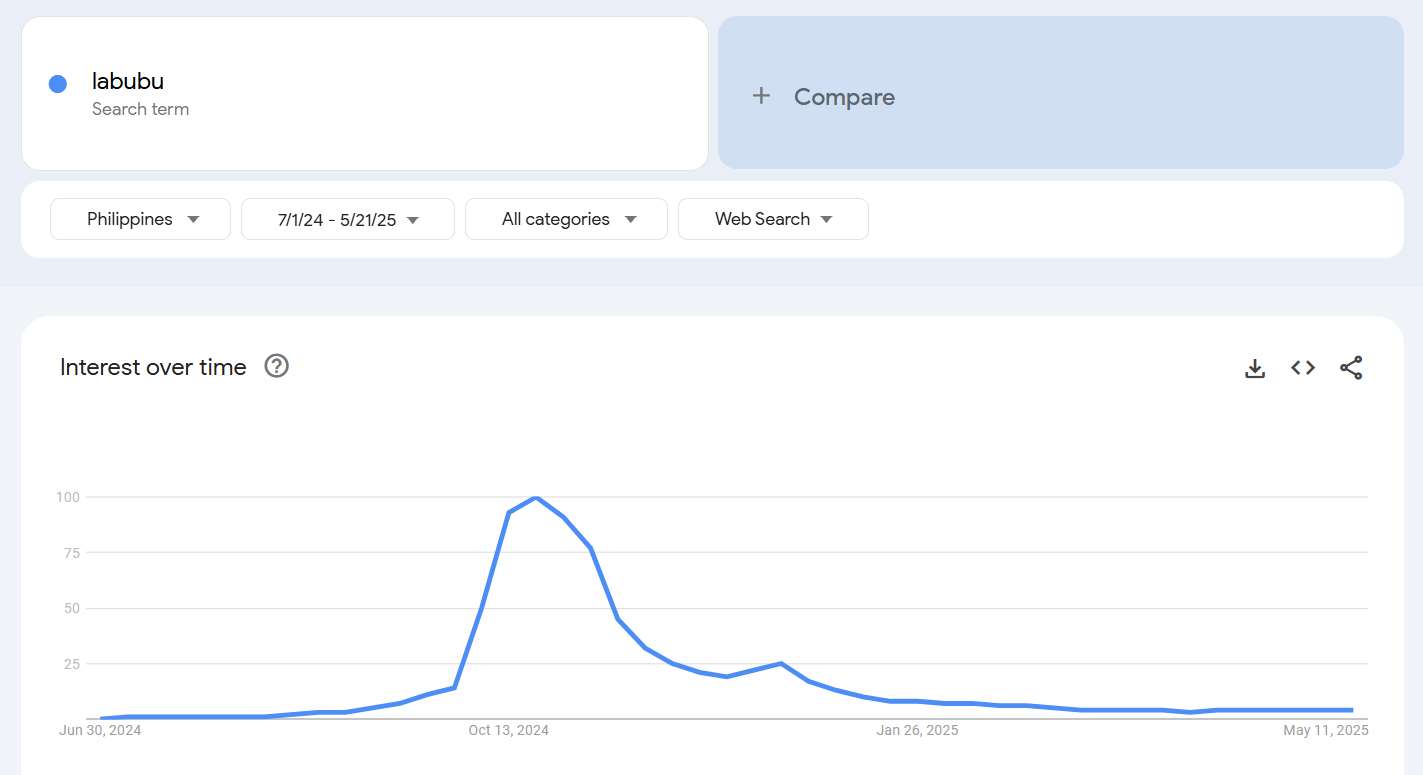Select the Search term label under labubu
The image size is (1423, 775).
click(x=140, y=108)
